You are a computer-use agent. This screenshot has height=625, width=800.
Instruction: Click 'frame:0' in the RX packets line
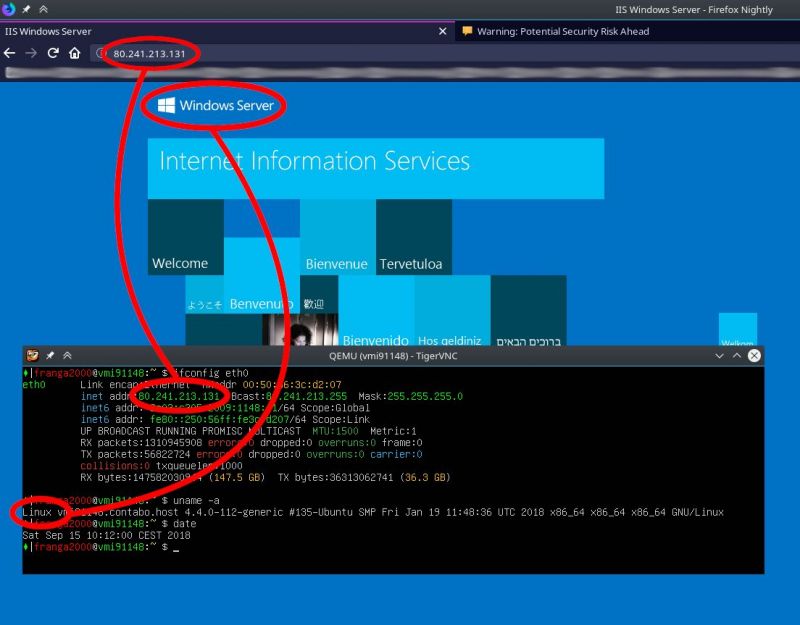click(x=402, y=443)
